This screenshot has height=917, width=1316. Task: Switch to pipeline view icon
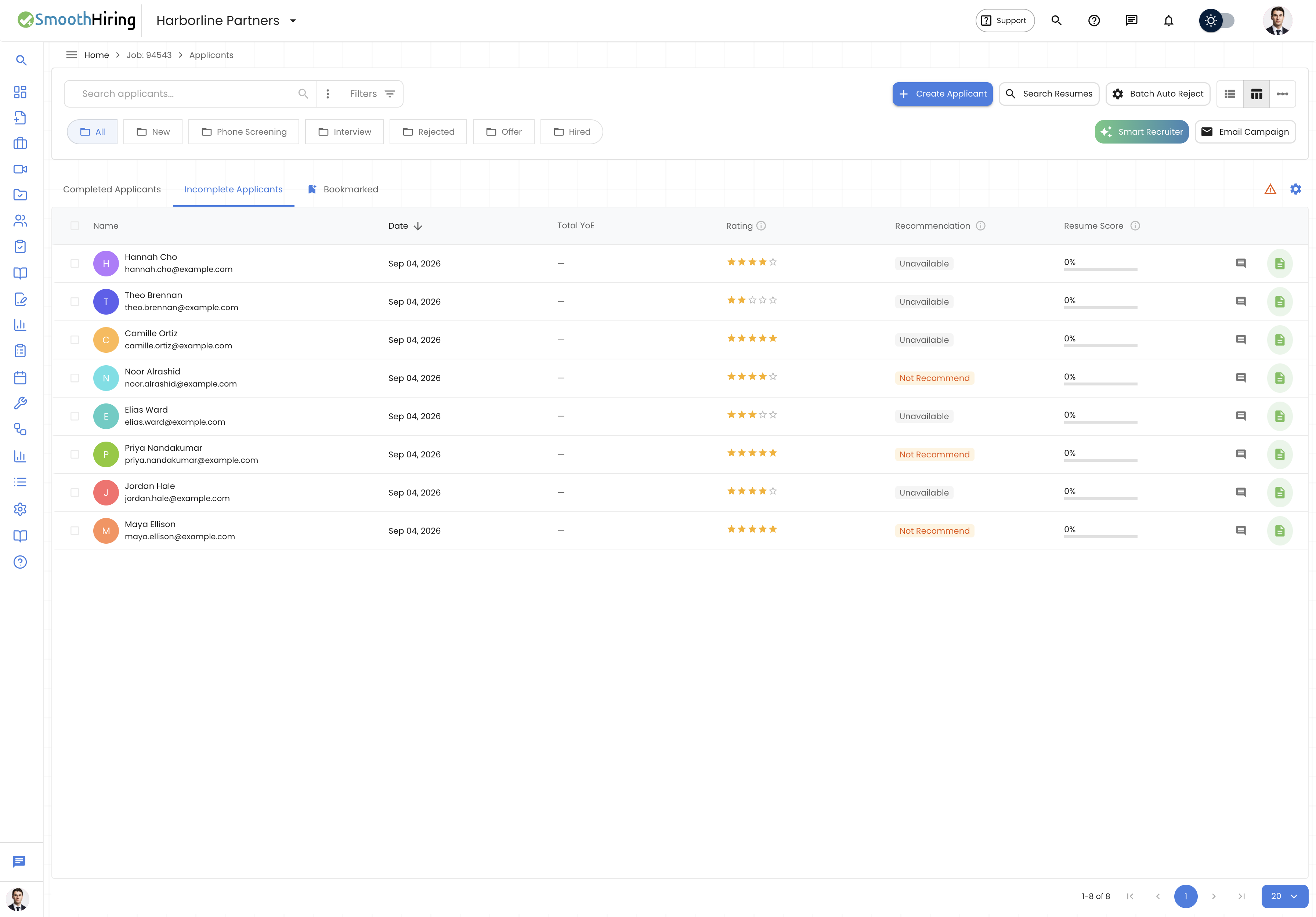(x=1283, y=94)
